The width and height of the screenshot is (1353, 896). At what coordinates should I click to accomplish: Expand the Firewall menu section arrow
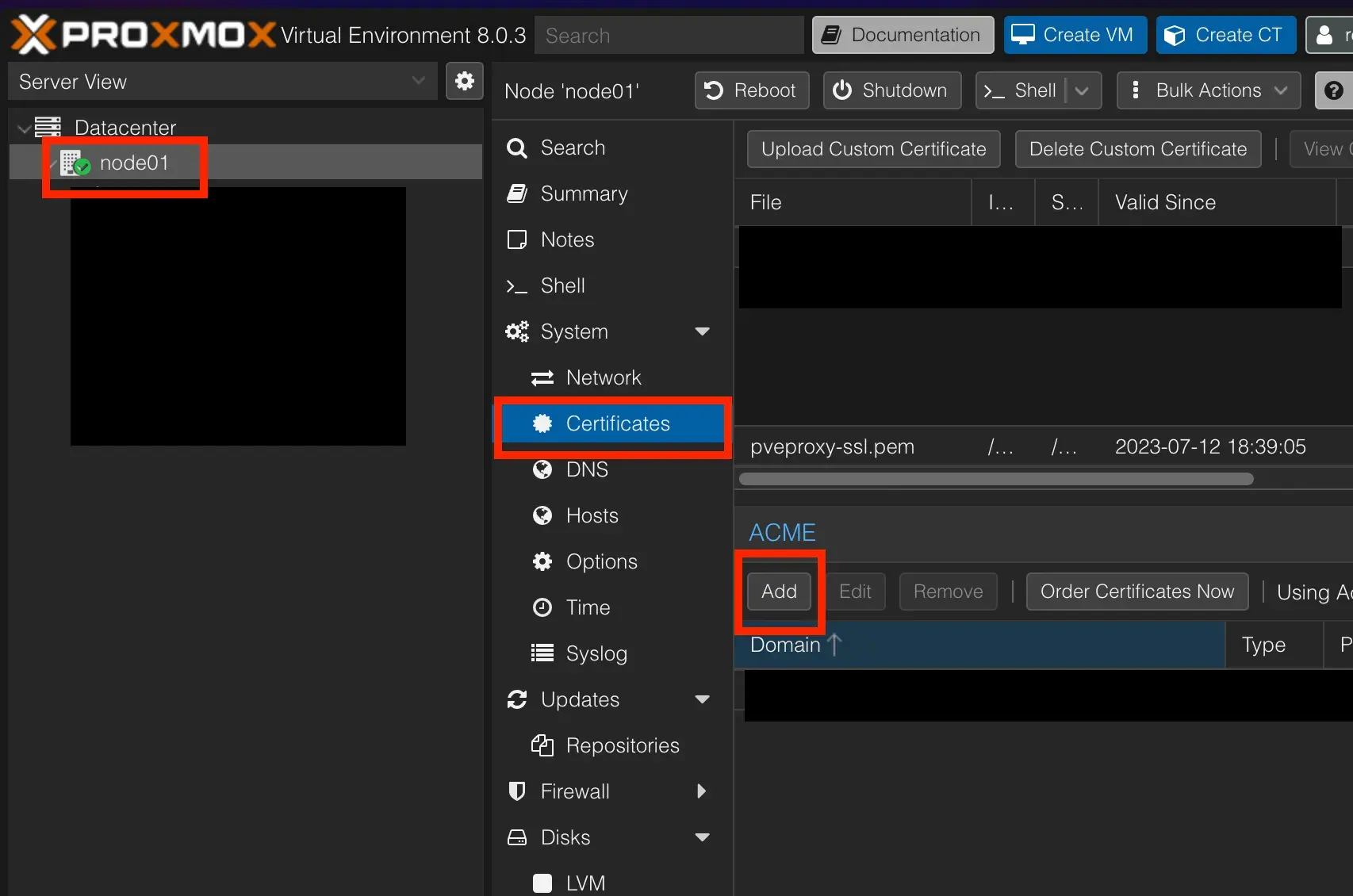tap(701, 791)
